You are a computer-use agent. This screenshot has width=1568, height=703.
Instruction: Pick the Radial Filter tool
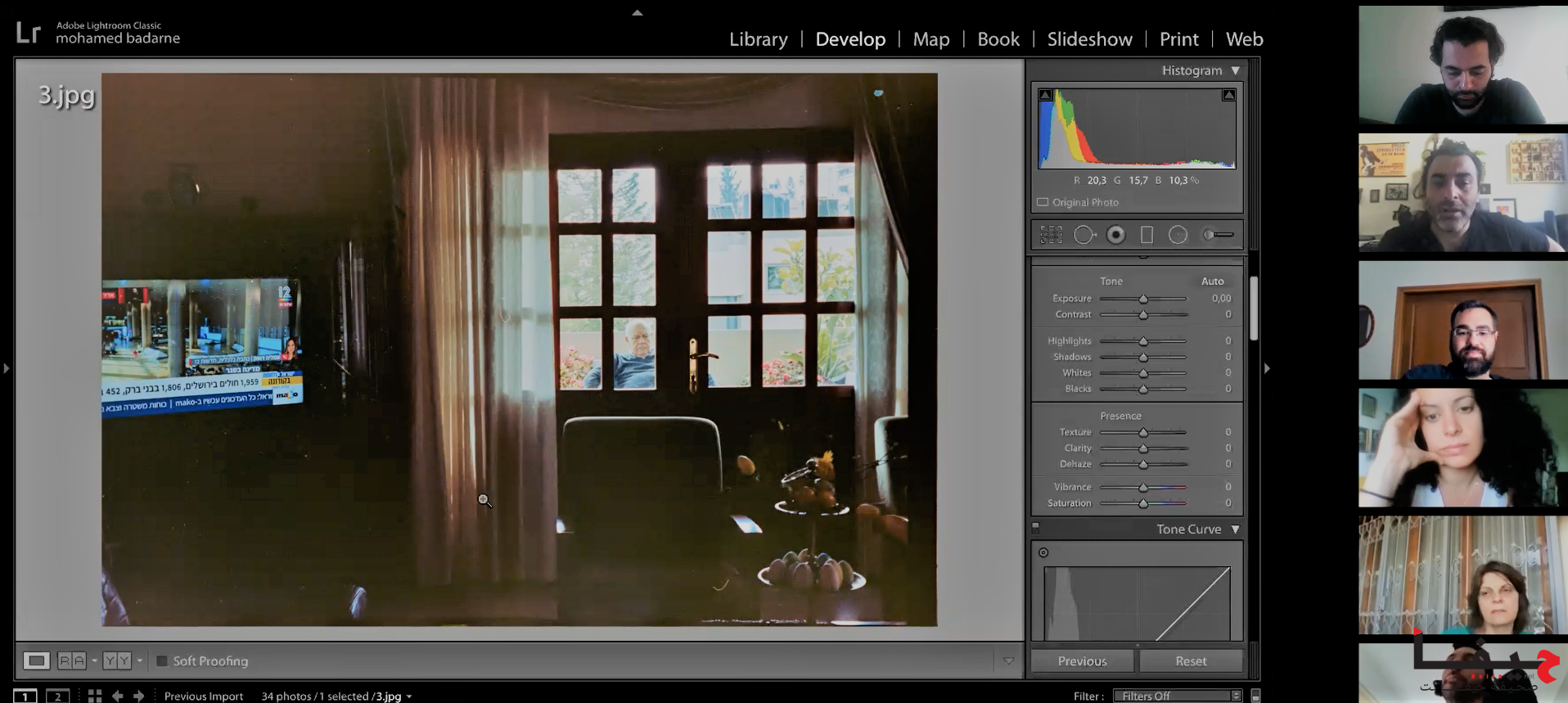pyautogui.click(x=1178, y=235)
